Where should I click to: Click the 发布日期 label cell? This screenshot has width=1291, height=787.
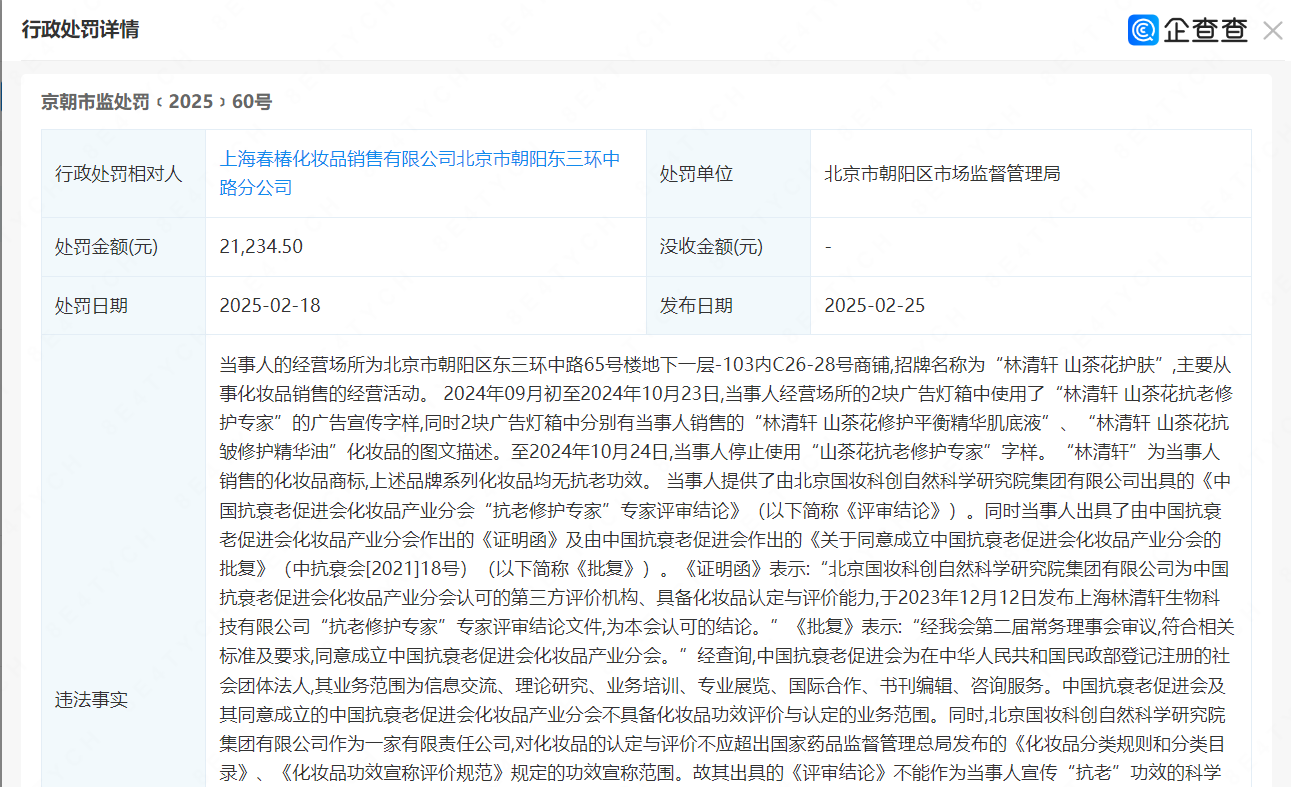(x=696, y=306)
